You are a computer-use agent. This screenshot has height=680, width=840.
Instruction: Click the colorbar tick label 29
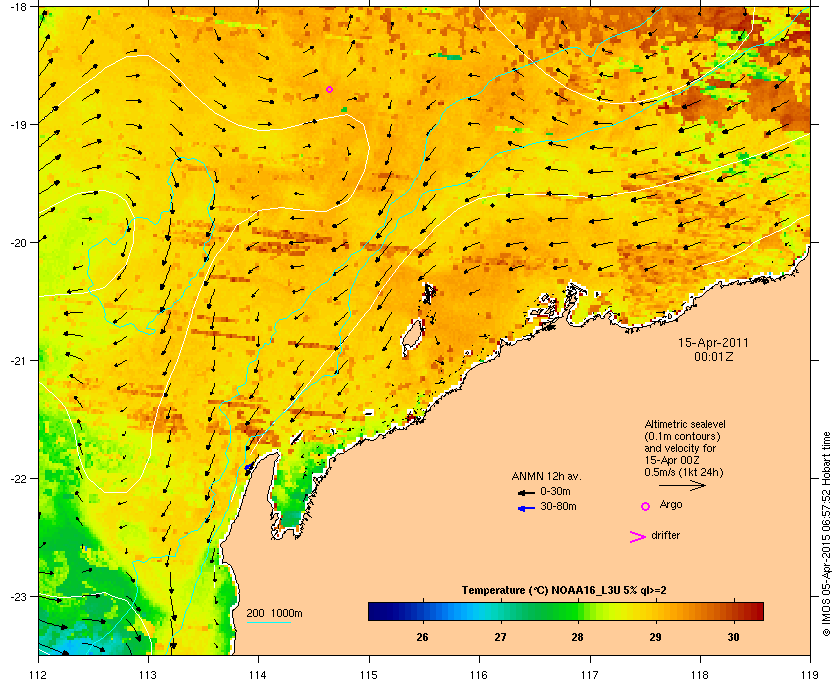point(655,637)
